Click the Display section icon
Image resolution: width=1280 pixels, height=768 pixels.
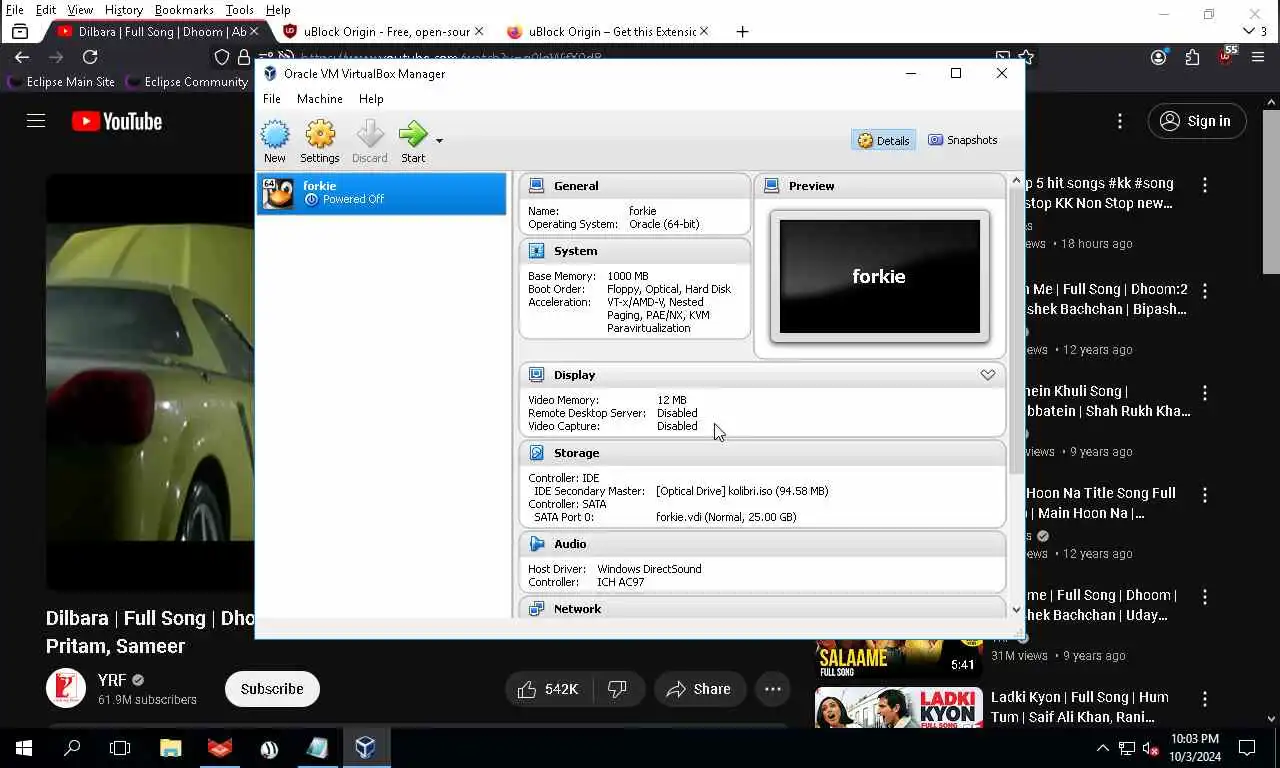click(x=537, y=375)
